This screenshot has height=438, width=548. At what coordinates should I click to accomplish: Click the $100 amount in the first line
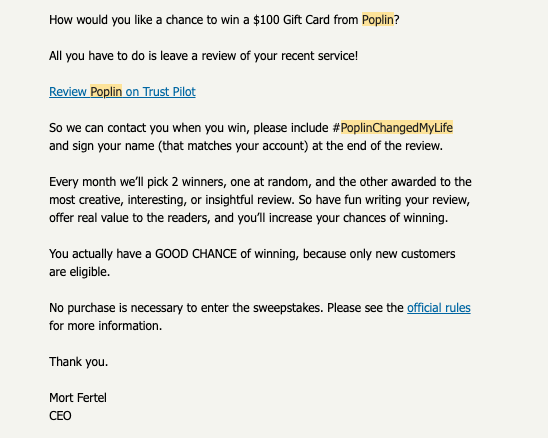(266, 20)
